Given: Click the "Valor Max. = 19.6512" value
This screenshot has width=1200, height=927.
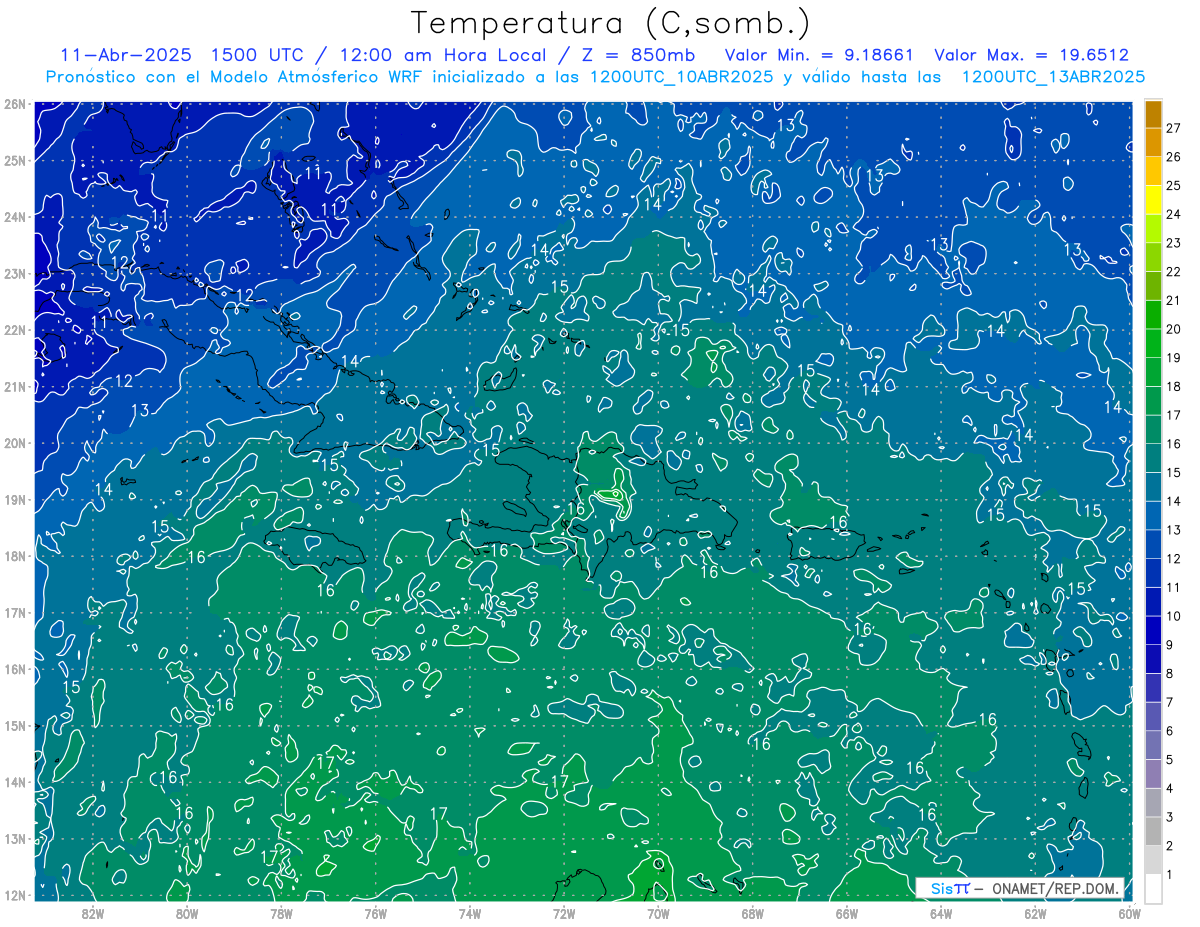Looking at the screenshot, I should pos(1031,56).
